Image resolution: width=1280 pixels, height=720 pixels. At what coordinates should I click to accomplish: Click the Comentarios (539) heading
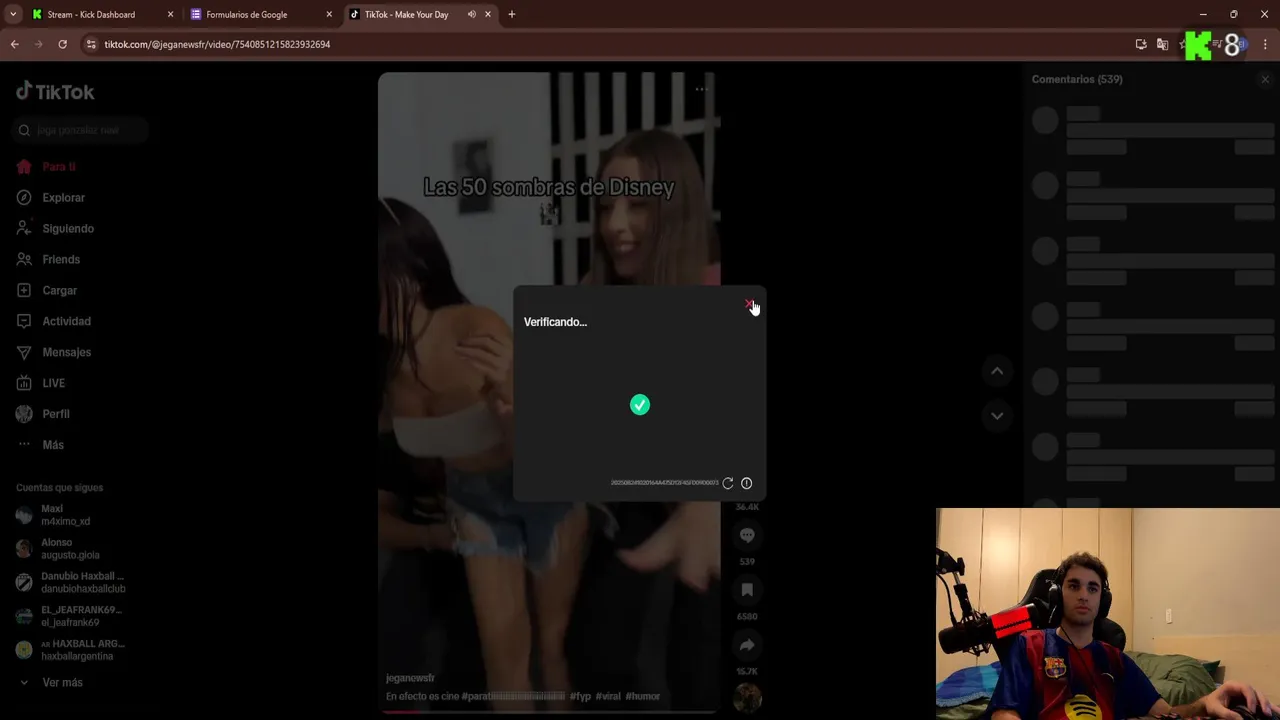(1077, 79)
